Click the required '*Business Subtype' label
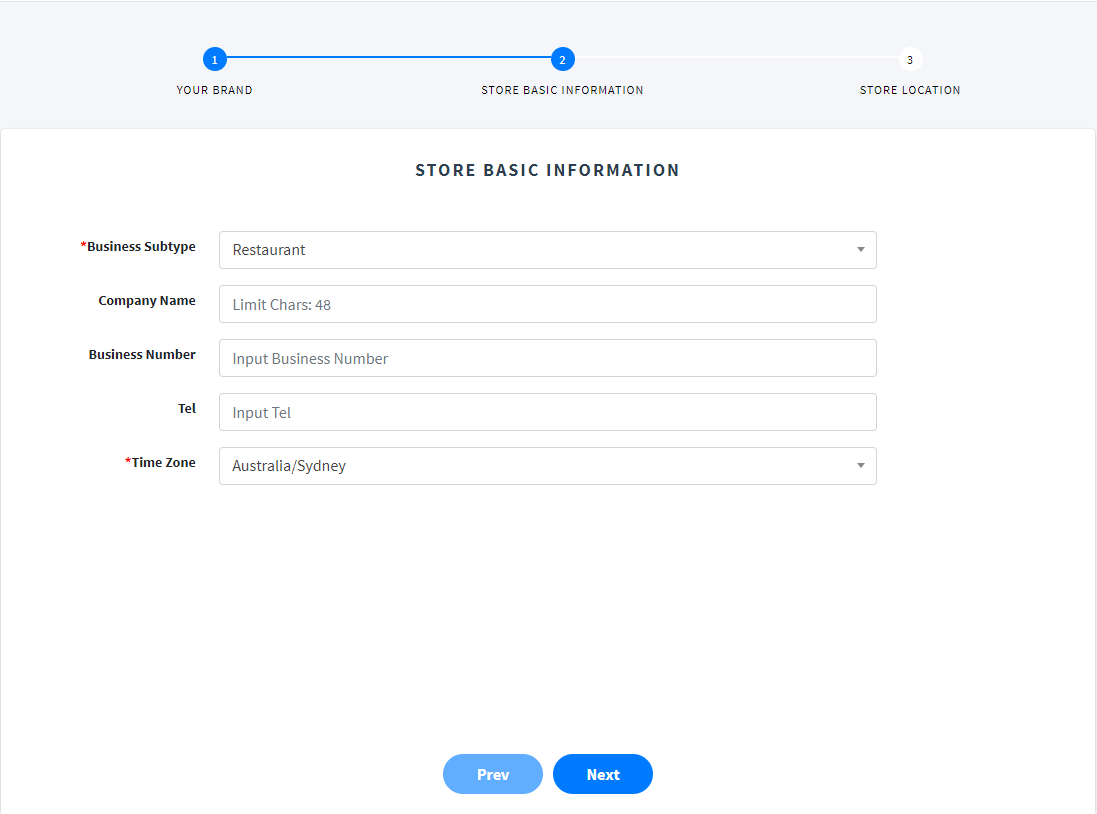Screen dimensions: 1097x814 (139, 247)
